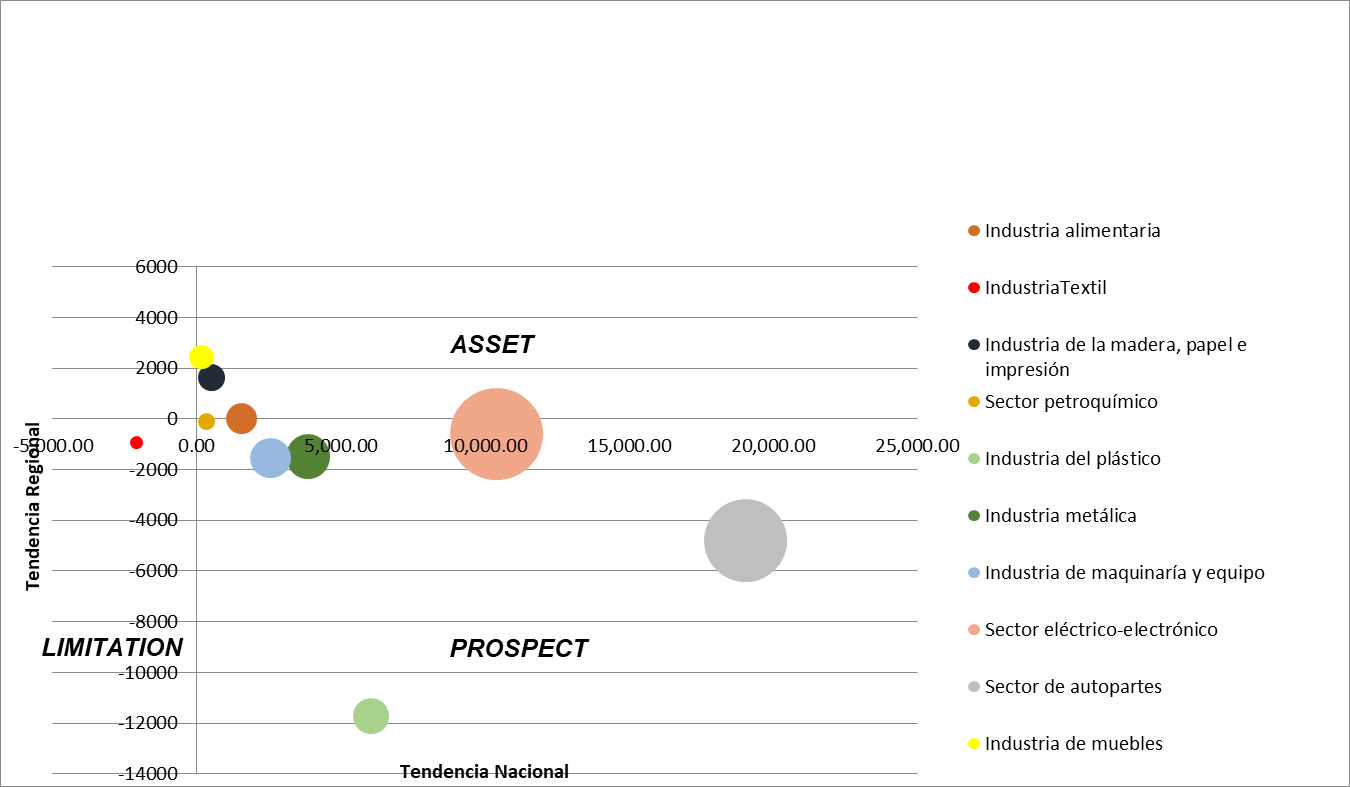Select the Sector de autopartes legend entry
The height and width of the screenshot is (787, 1350).
pos(1072,687)
